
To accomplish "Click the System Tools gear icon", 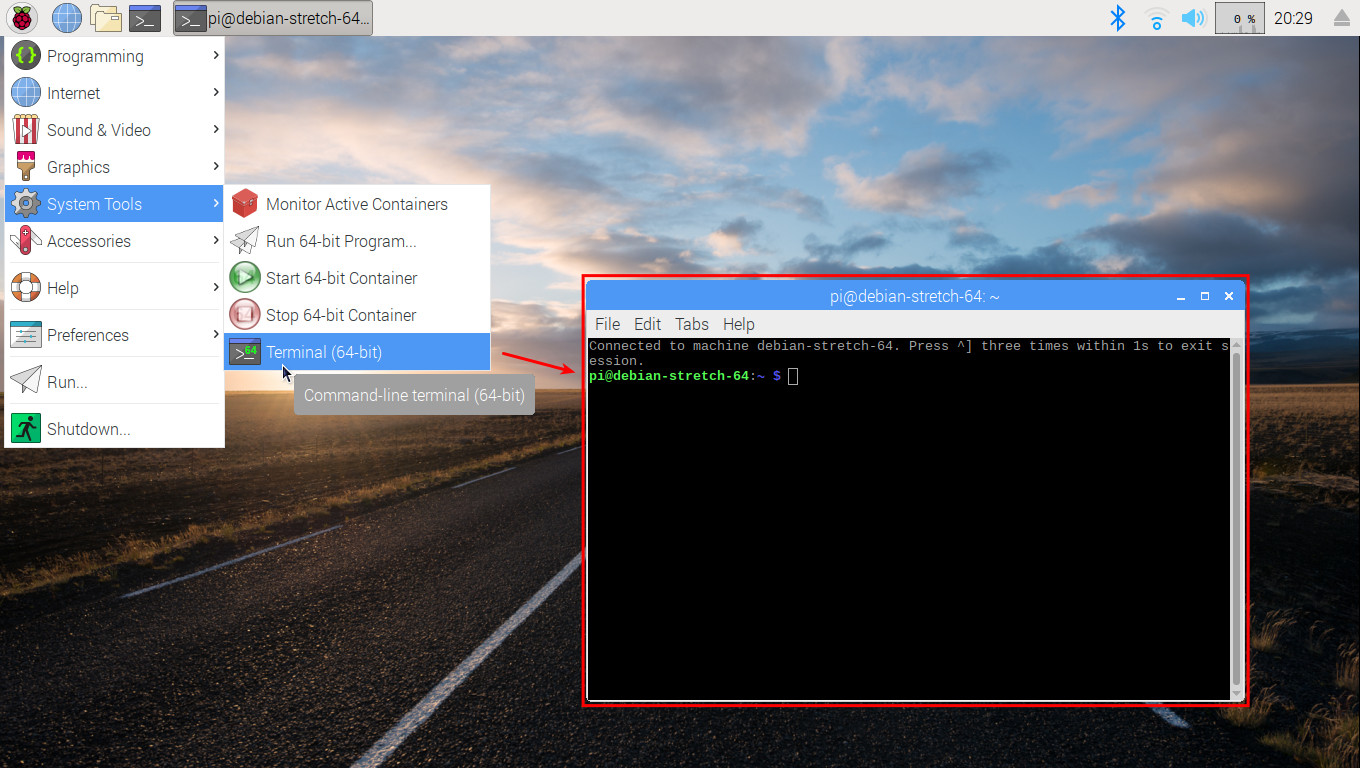I will pyautogui.click(x=26, y=204).
